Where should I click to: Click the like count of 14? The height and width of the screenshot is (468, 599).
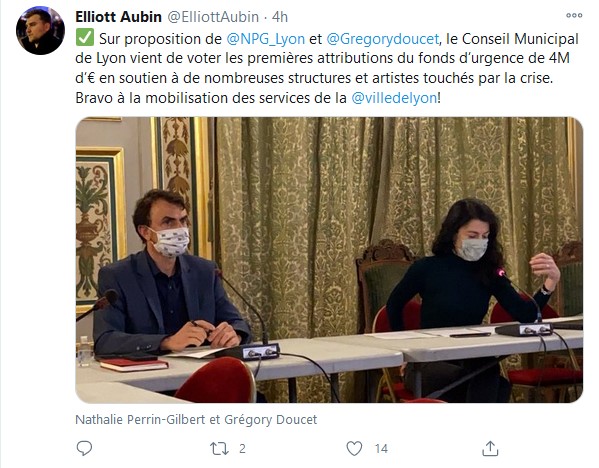381,449
